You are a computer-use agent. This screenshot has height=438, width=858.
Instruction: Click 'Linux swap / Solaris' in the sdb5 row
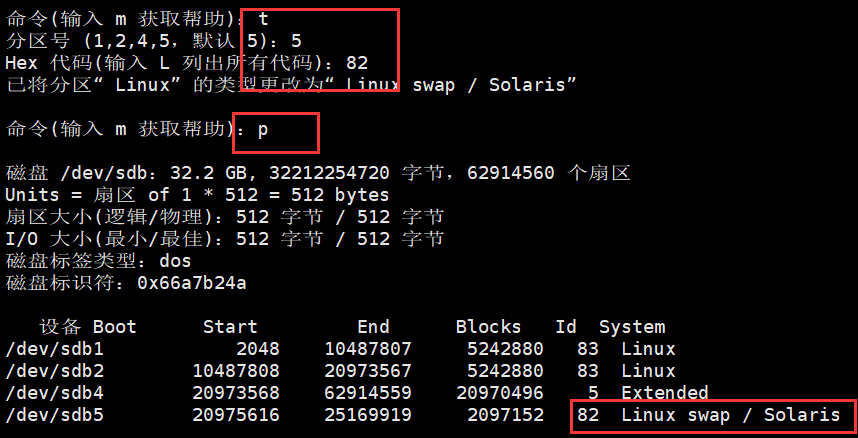(730, 415)
